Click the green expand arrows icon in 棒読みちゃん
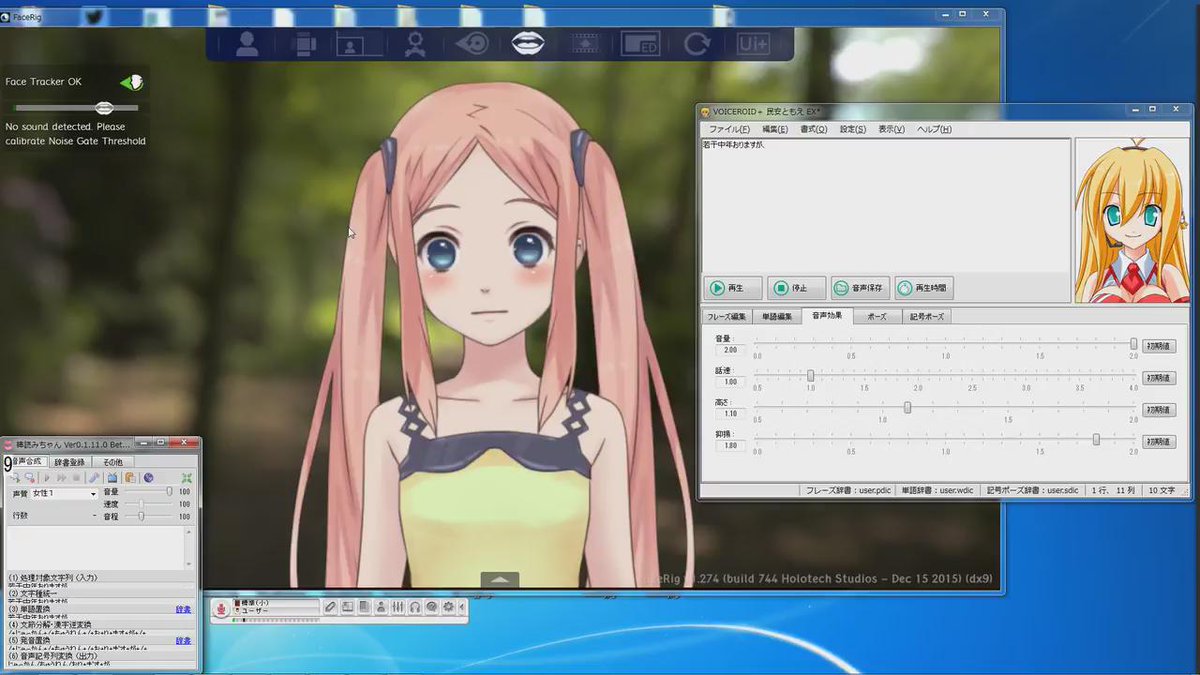Image resolution: width=1200 pixels, height=675 pixels. pyautogui.click(x=186, y=478)
